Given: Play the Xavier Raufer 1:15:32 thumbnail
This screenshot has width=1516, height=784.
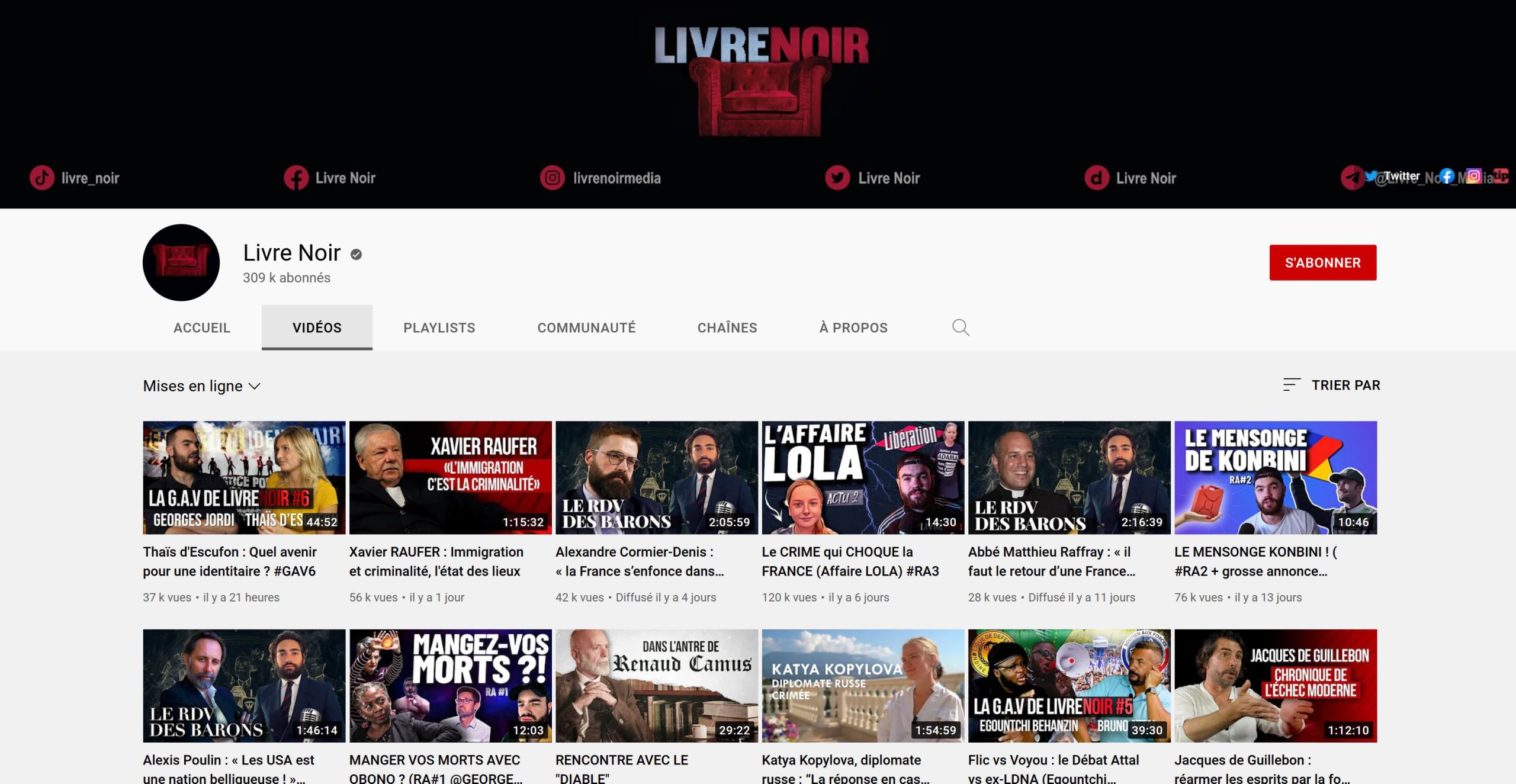Looking at the screenshot, I should 450,478.
